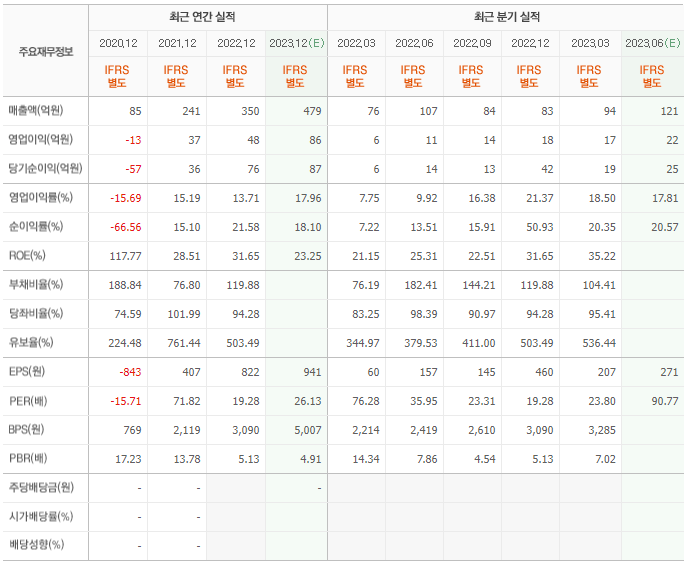Click the quarterly PBR value 14.34
The height and width of the screenshot is (564, 688).
click(366, 459)
